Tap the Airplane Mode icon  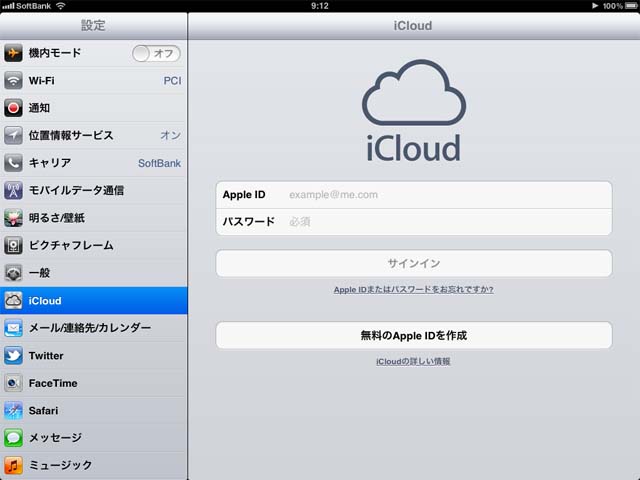tap(13, 53)
